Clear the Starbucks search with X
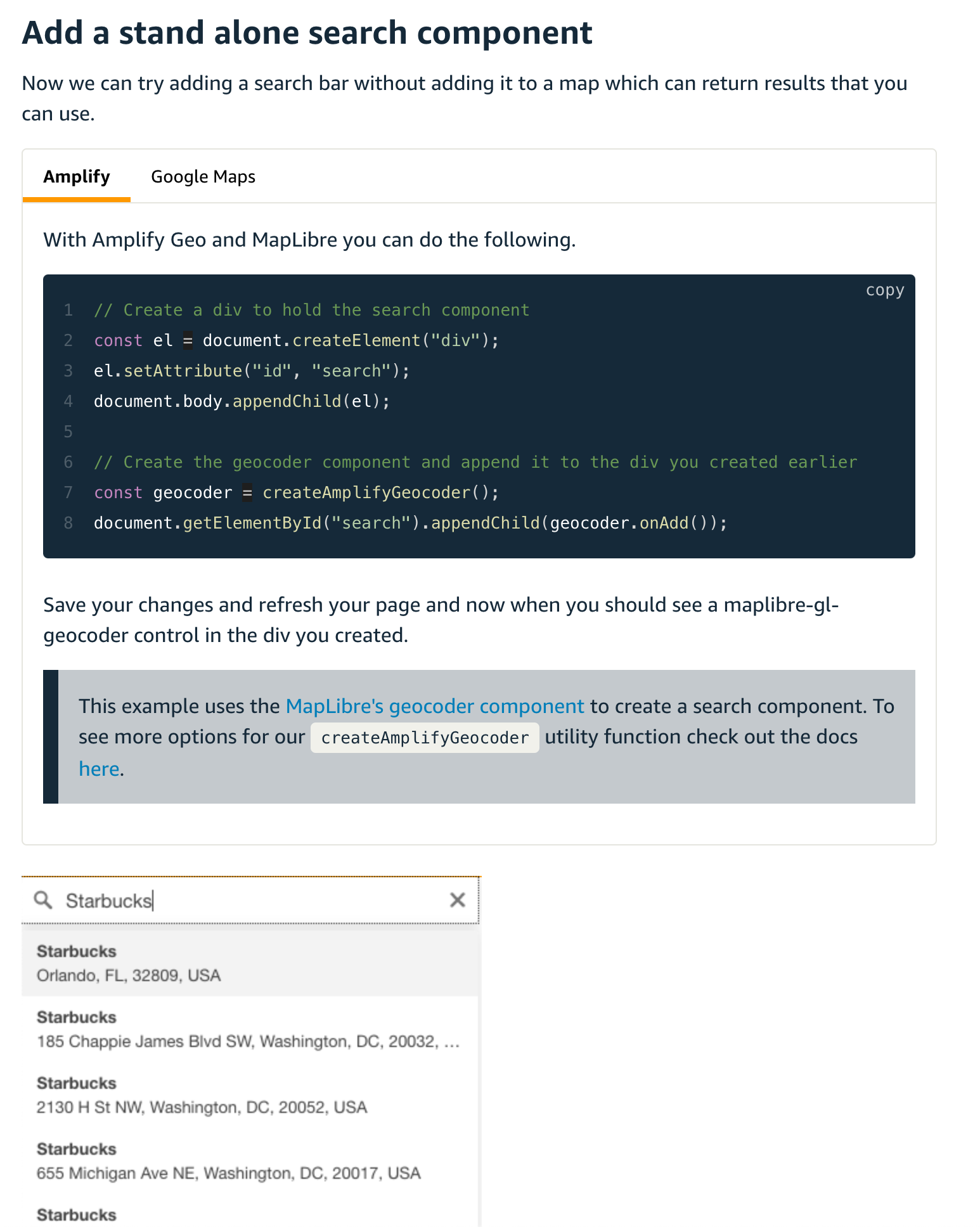 457,900
